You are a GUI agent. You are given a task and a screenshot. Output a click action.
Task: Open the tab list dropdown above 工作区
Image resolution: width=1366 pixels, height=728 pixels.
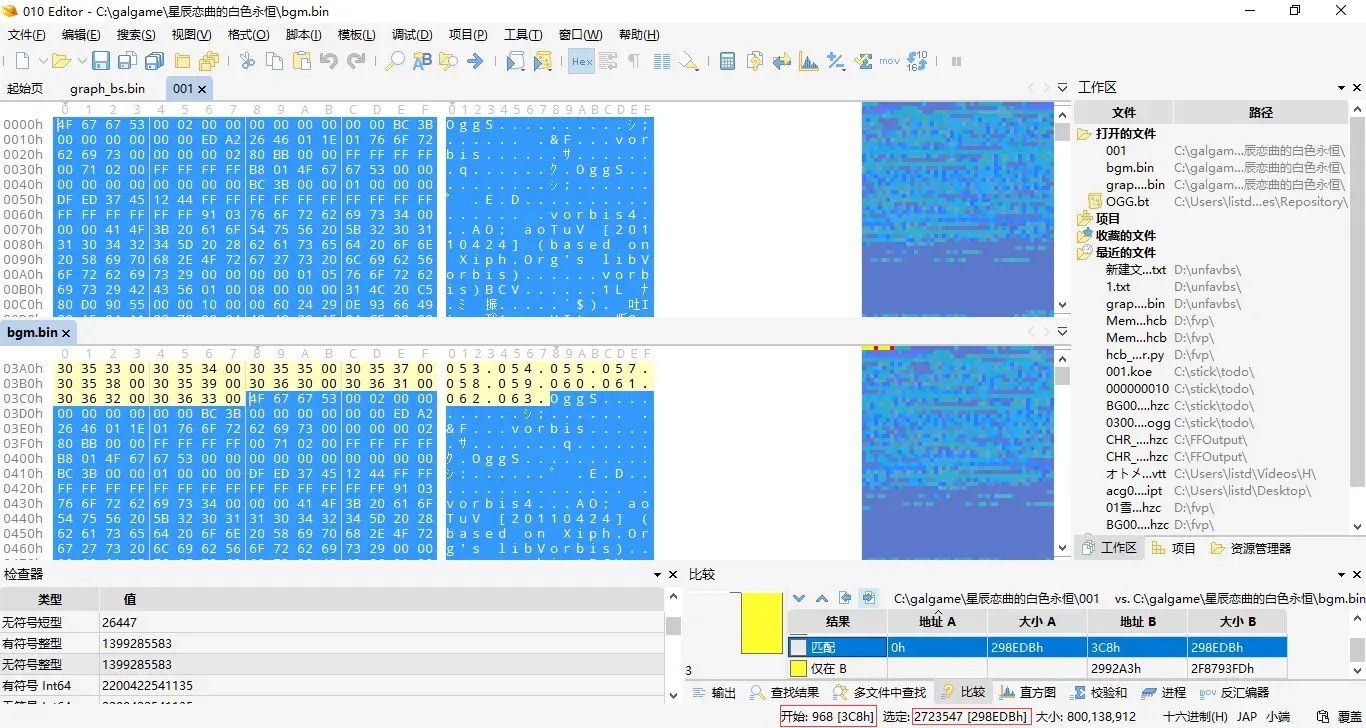click(1062, 88)
